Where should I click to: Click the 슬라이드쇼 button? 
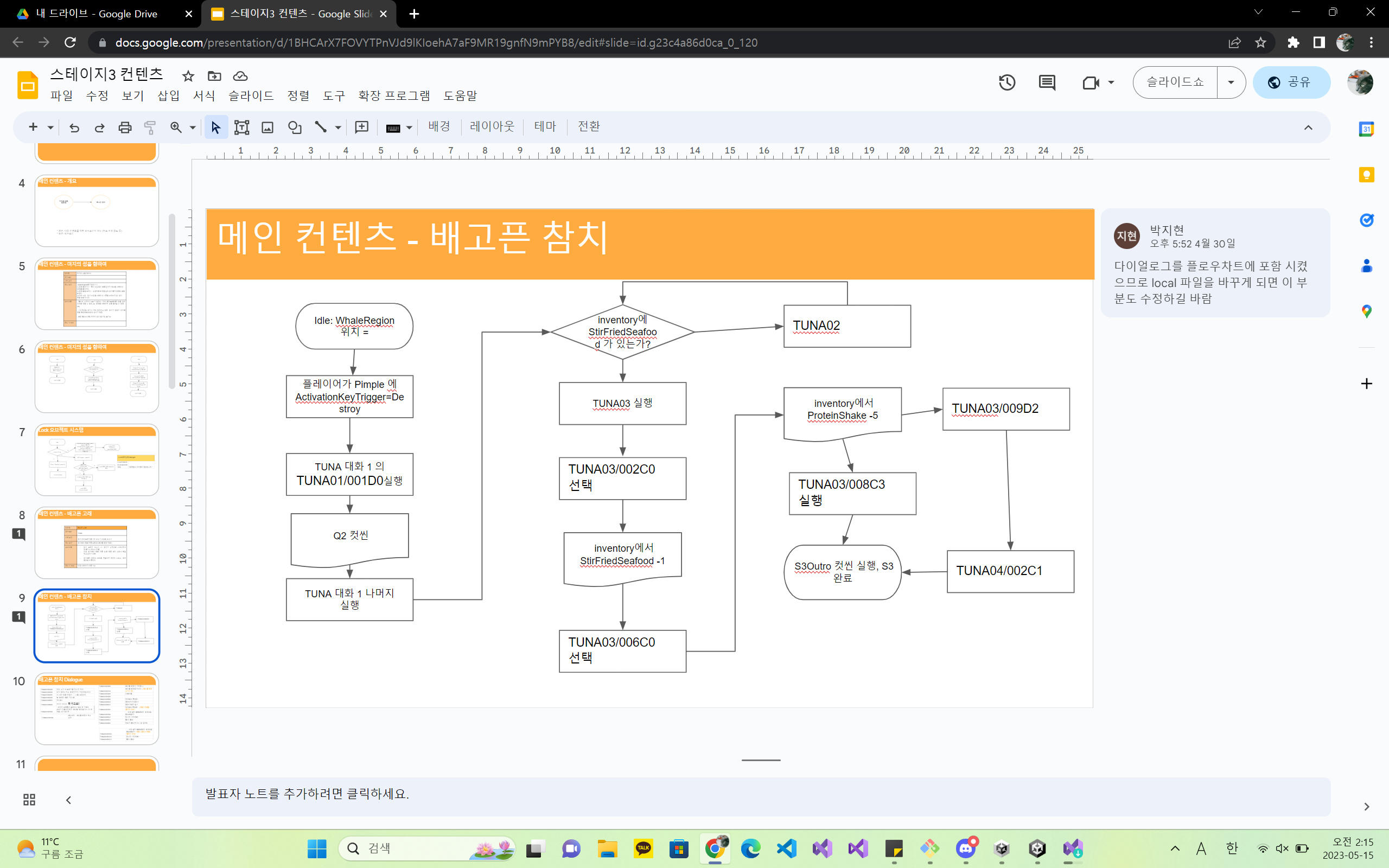[1175, 82]
